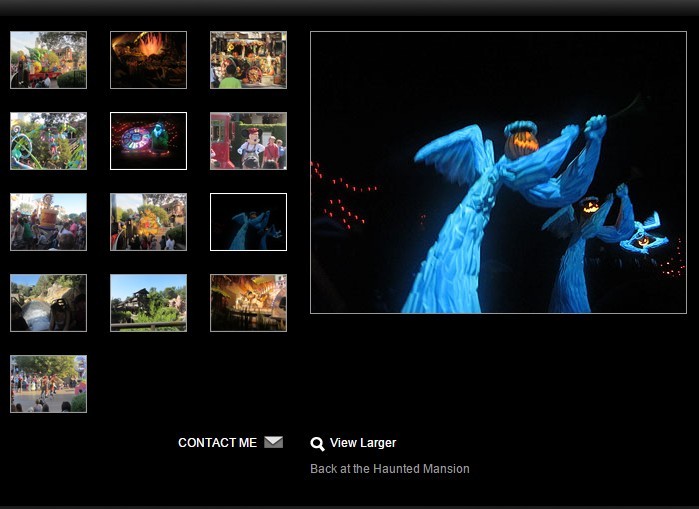Click the View Larger link text

click(363, 443)
